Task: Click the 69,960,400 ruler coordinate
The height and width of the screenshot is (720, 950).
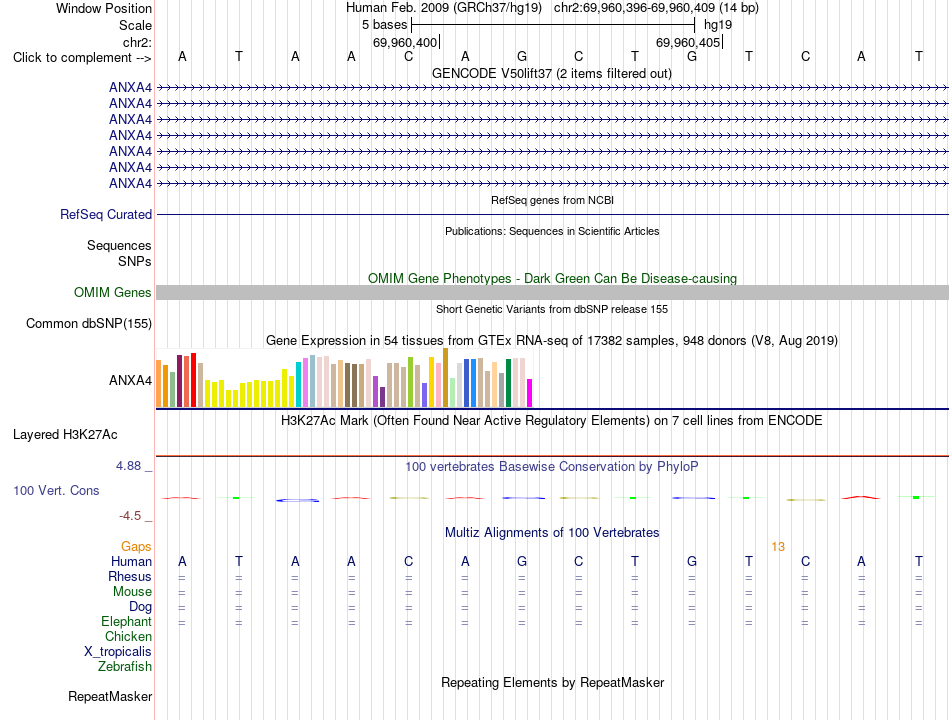Action: [405, 42]
